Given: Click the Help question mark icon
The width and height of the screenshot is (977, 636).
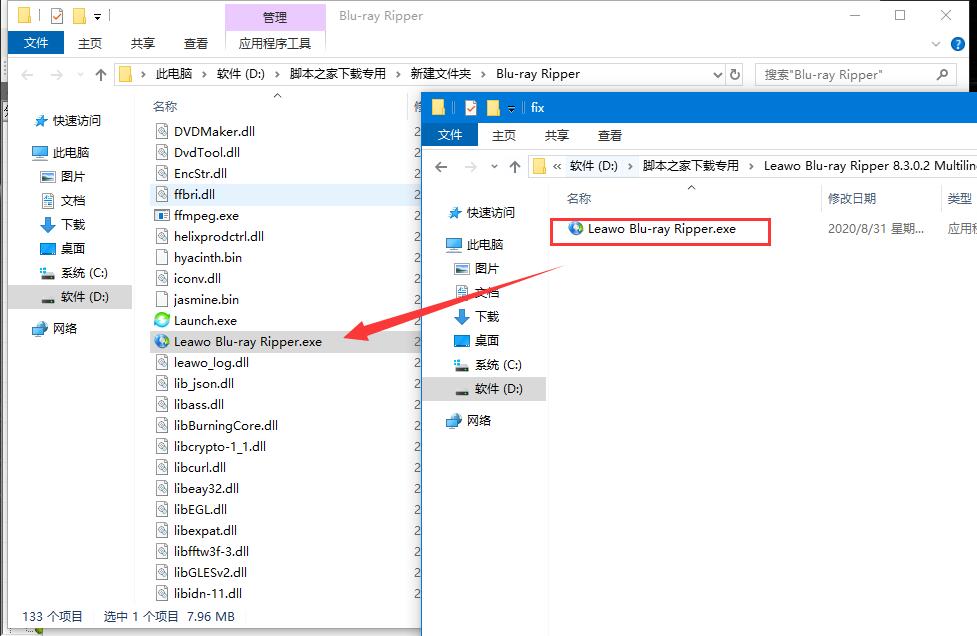Looking at the screenshot, I should click(x=958, y=44).
